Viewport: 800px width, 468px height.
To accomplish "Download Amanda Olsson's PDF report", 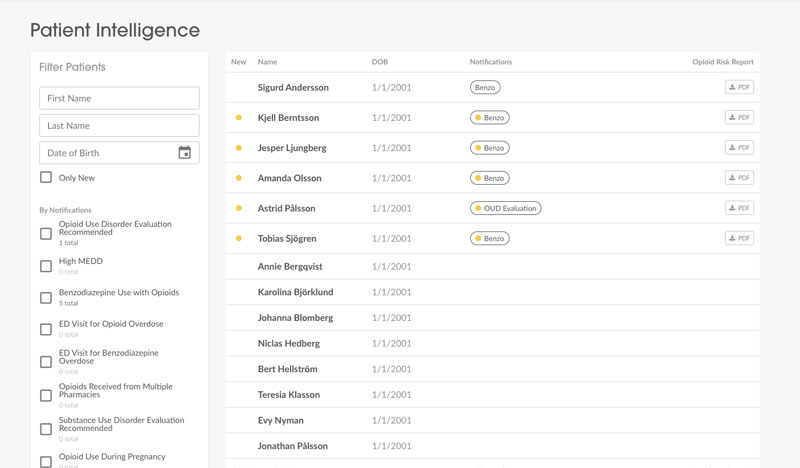I will click(x=739, y=178).
